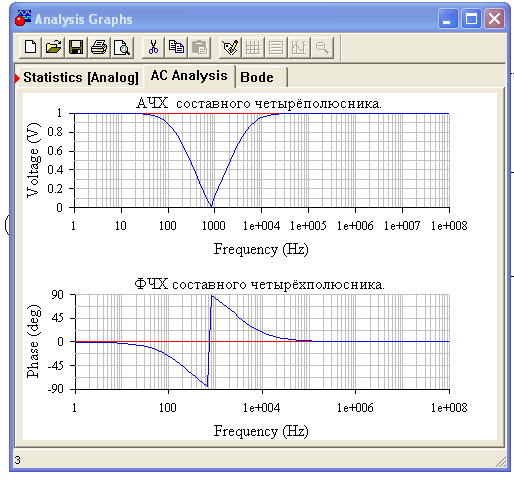514x487 pixels.
Task: Click the 0.6 voltage tick label
Action: pyautogui.click(x=55, y=151)
